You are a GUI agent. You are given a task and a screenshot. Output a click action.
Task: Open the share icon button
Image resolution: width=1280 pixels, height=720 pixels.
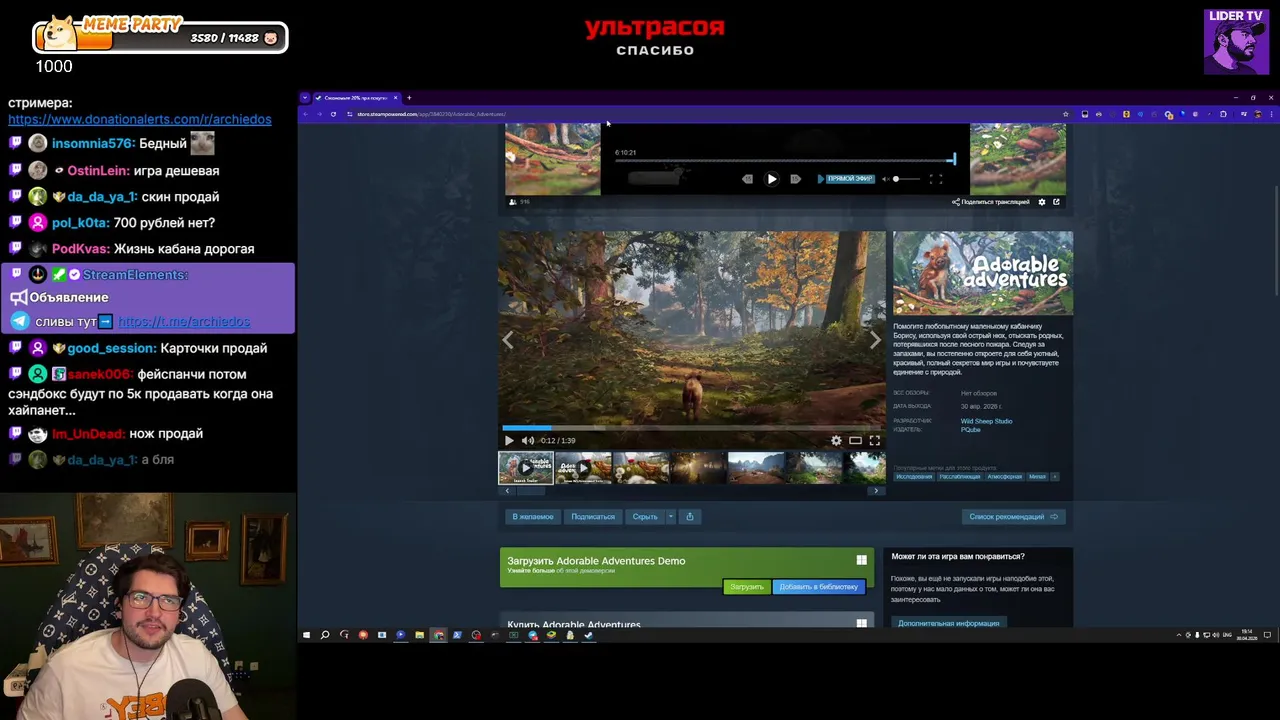coord(690,517)
